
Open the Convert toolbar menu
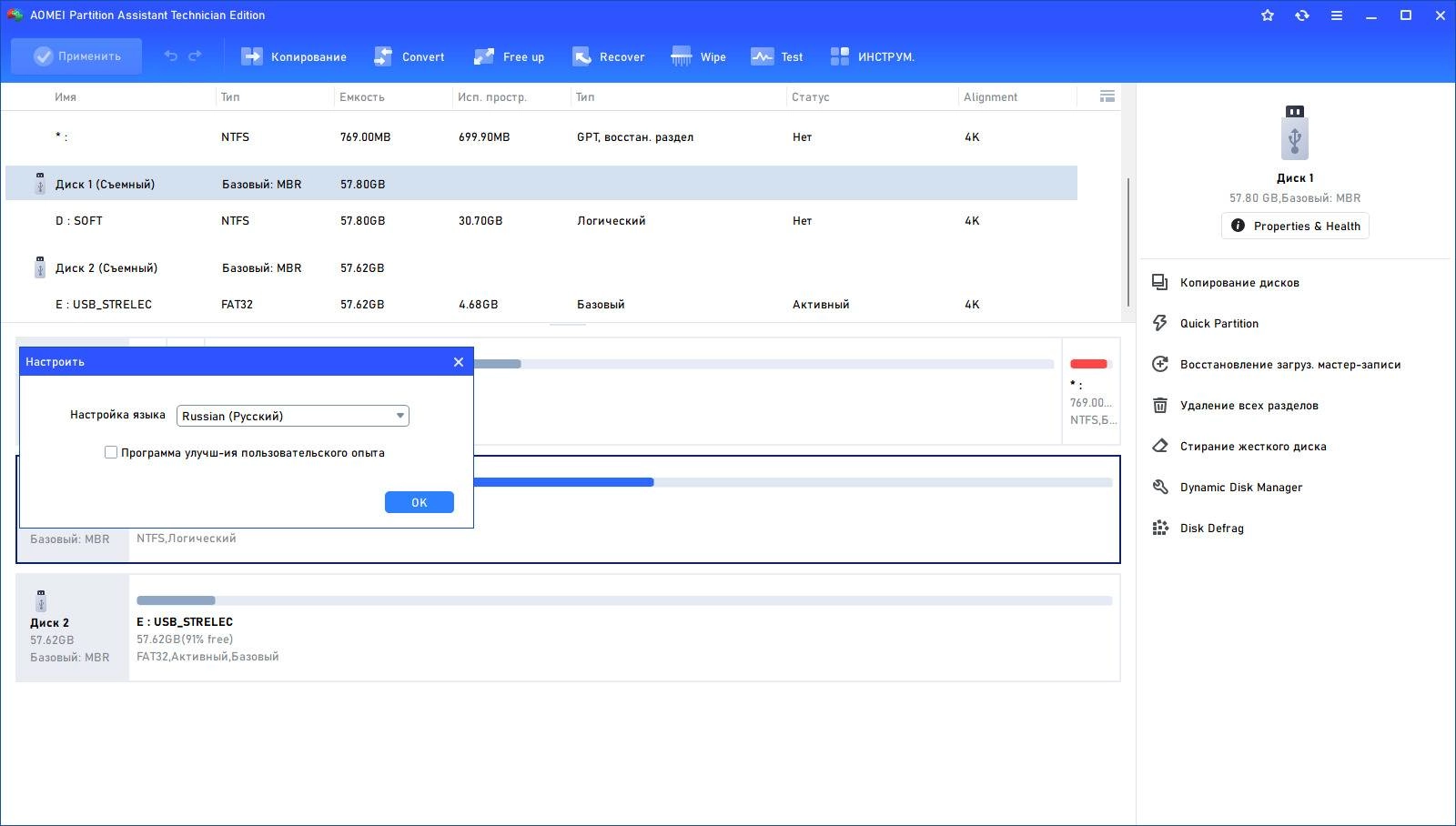(409, 56)
